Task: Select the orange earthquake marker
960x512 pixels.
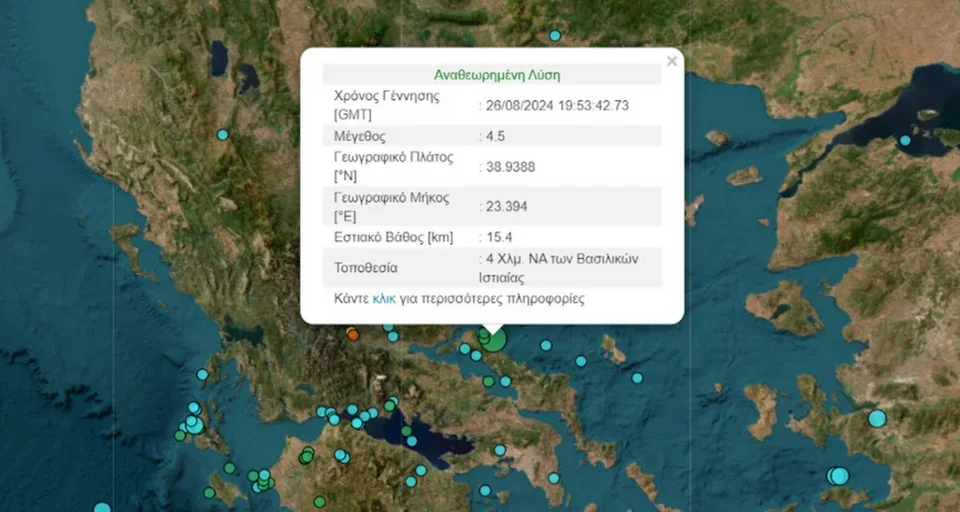Action: [351, 333]
